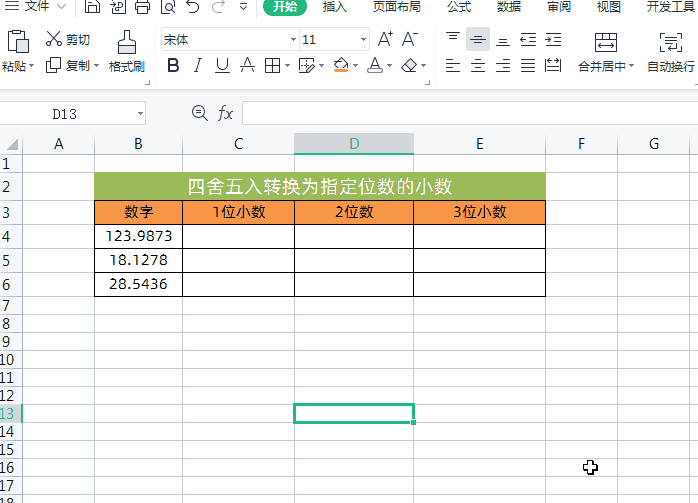This screenshot has height=503, width=698.
Task: Click the Redo arrow icon
Action: (218, 6)
